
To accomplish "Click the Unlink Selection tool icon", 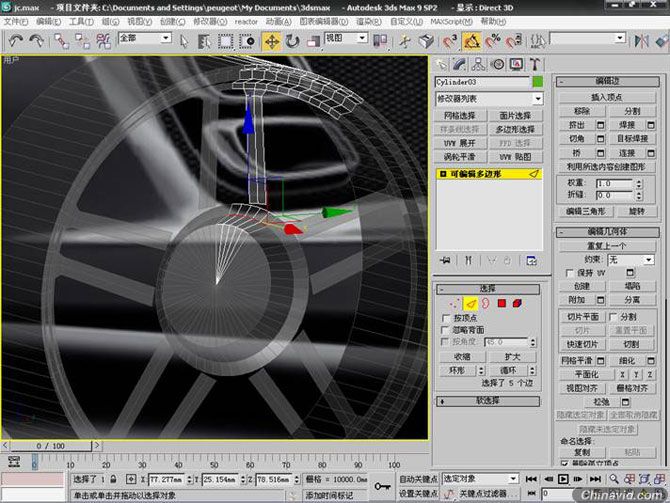I will coord(82,41).
